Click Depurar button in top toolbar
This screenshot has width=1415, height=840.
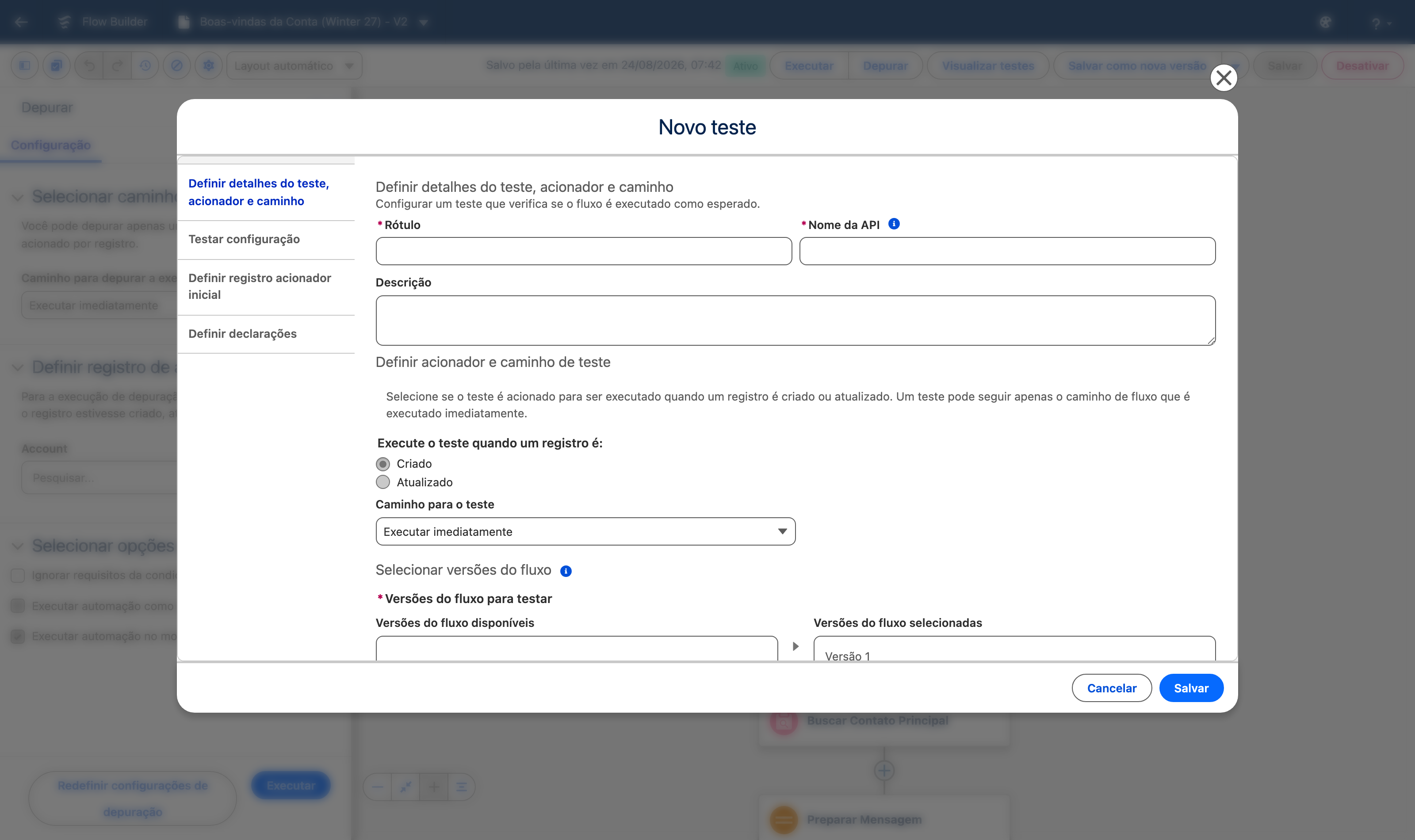pyautogui.click(x=885, y=66)
